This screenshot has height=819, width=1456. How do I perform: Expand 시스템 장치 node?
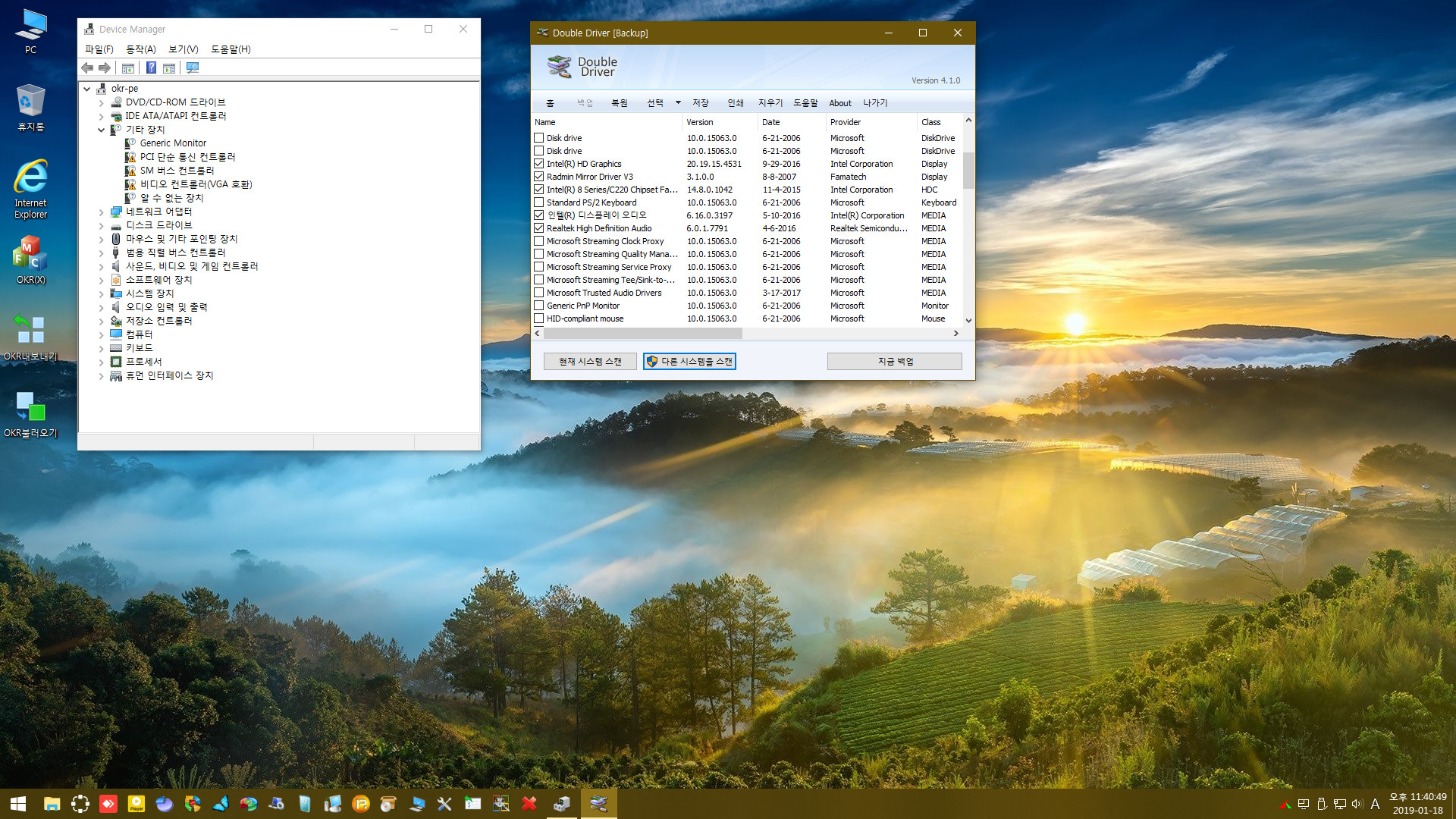coord(101,293)
